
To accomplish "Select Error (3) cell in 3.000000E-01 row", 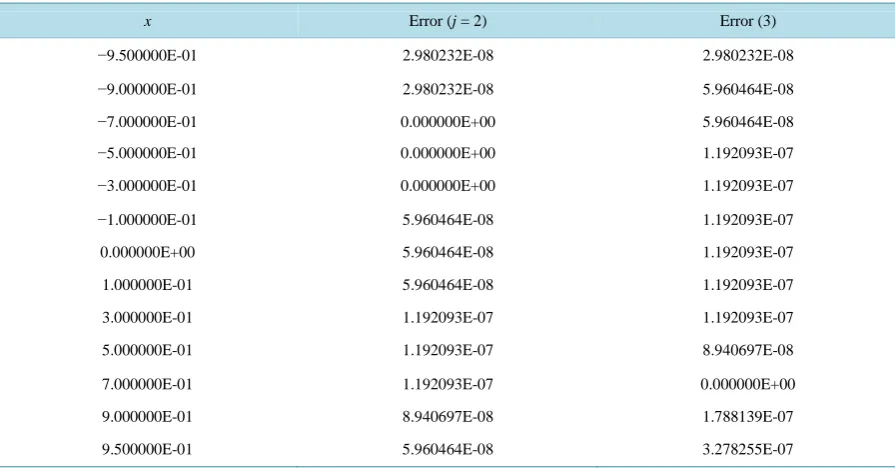I will click(748, 317).
